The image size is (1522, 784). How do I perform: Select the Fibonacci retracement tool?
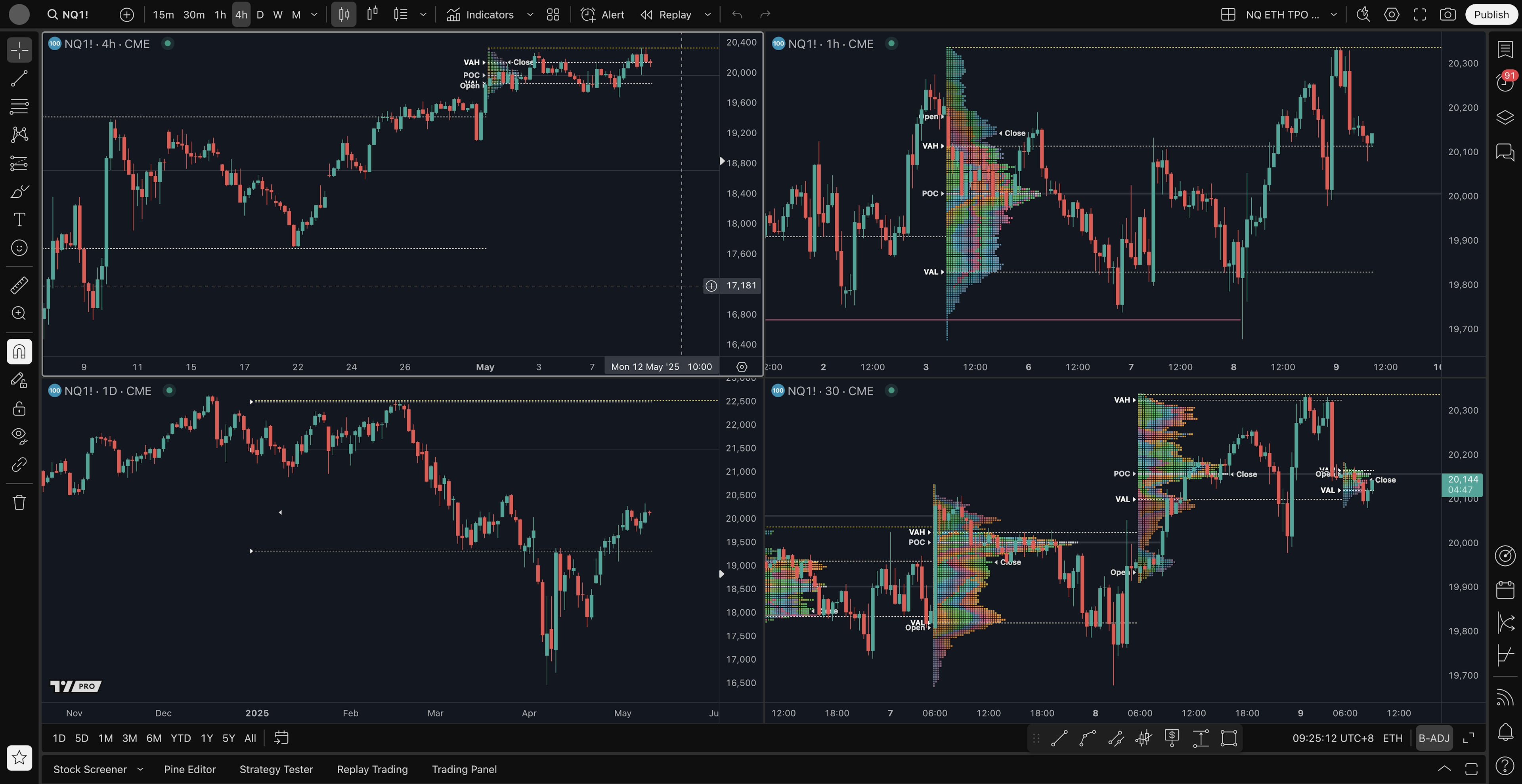(x=19, y=106)
